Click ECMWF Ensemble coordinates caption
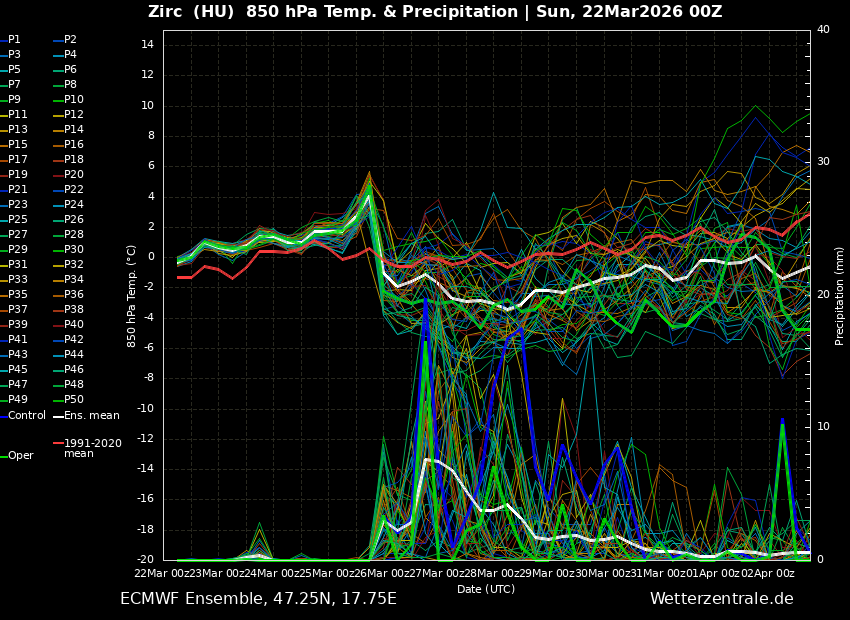Viewport: 850px width, 620px height. point(258,599)
